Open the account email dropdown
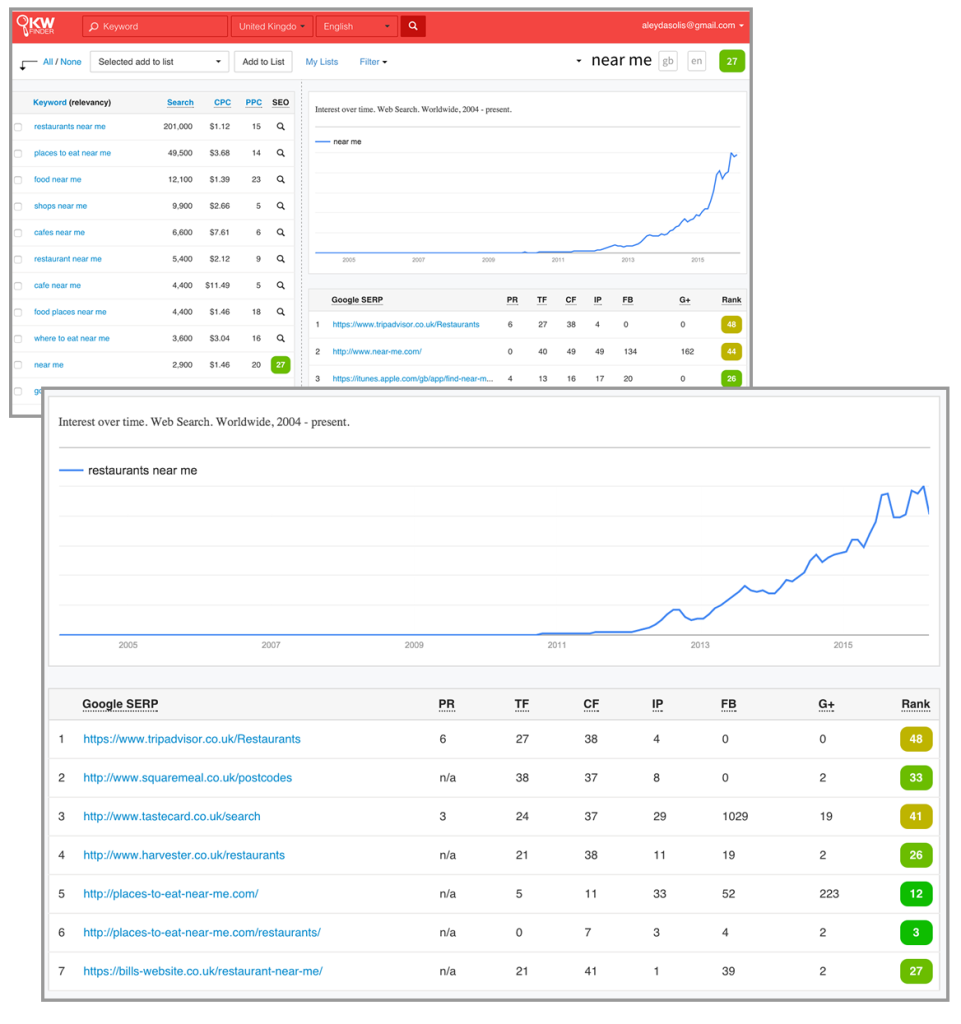Image resolution: width=961 pixels, height=1024 pixels. pos(692,25)
